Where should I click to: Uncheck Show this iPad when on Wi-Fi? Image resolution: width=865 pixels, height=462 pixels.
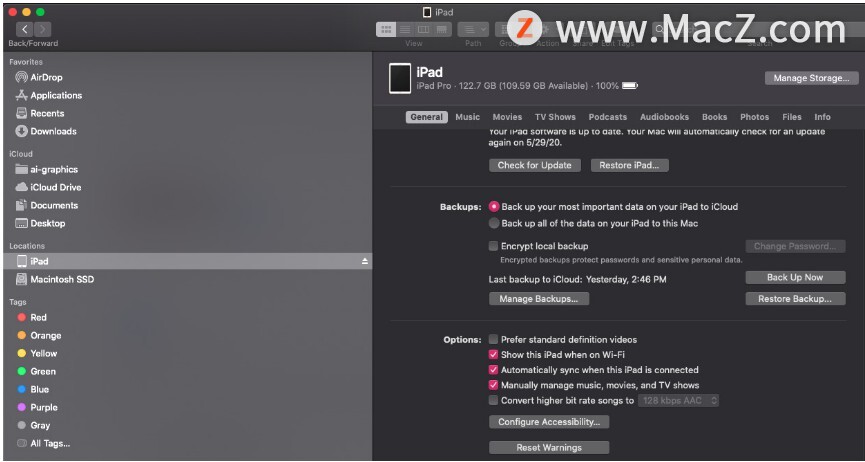pos(494,355)
